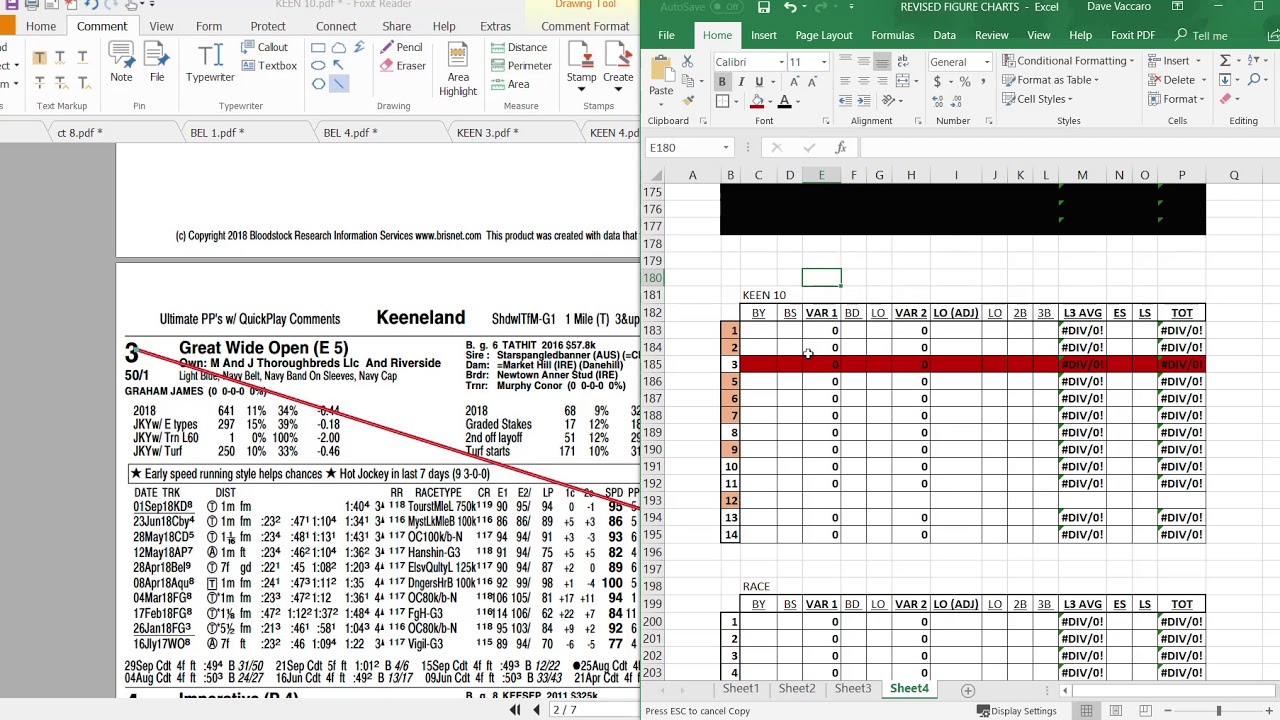Click Display Settings in status bar
This screenshot has height=720, width=1280.
[x=1017, y=711]
